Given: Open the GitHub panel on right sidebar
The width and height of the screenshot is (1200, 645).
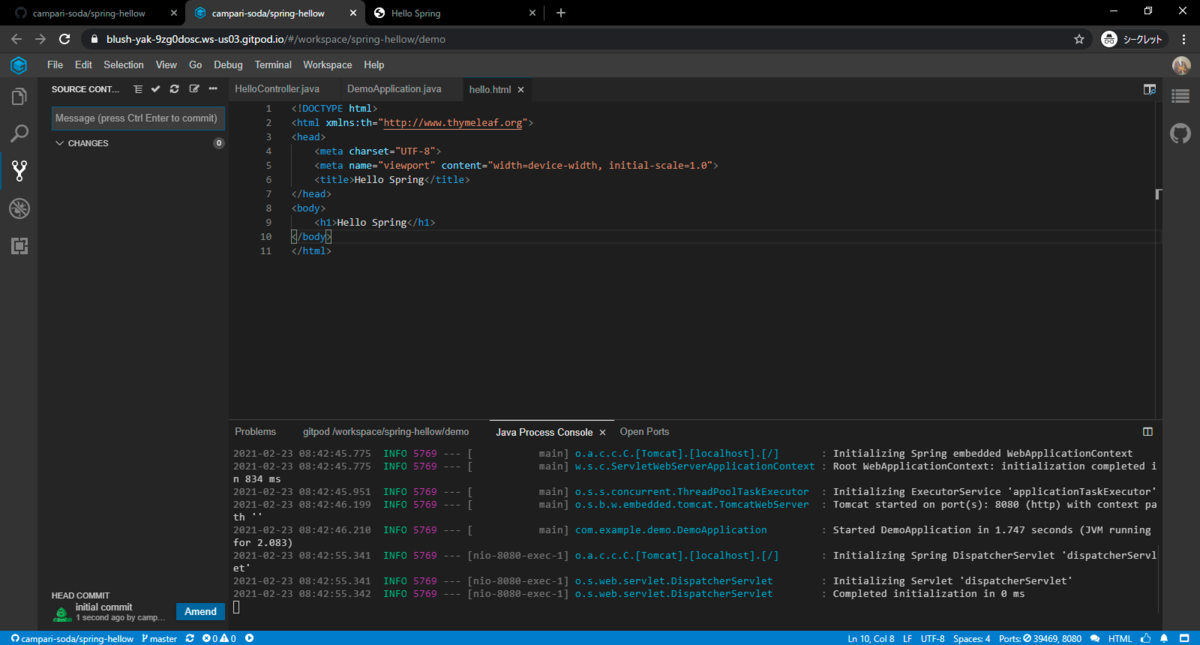Looking at the screenshot, I should (1181, 133).
